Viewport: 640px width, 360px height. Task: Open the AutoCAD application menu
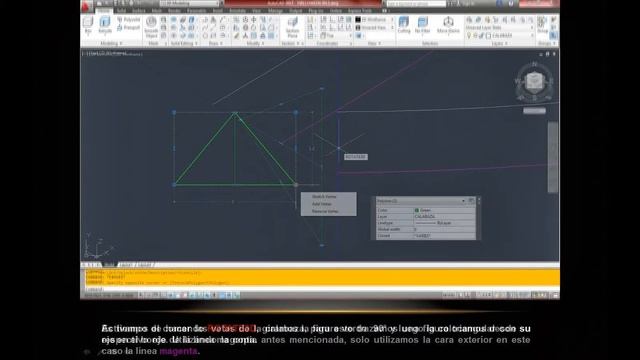[86, 6]
